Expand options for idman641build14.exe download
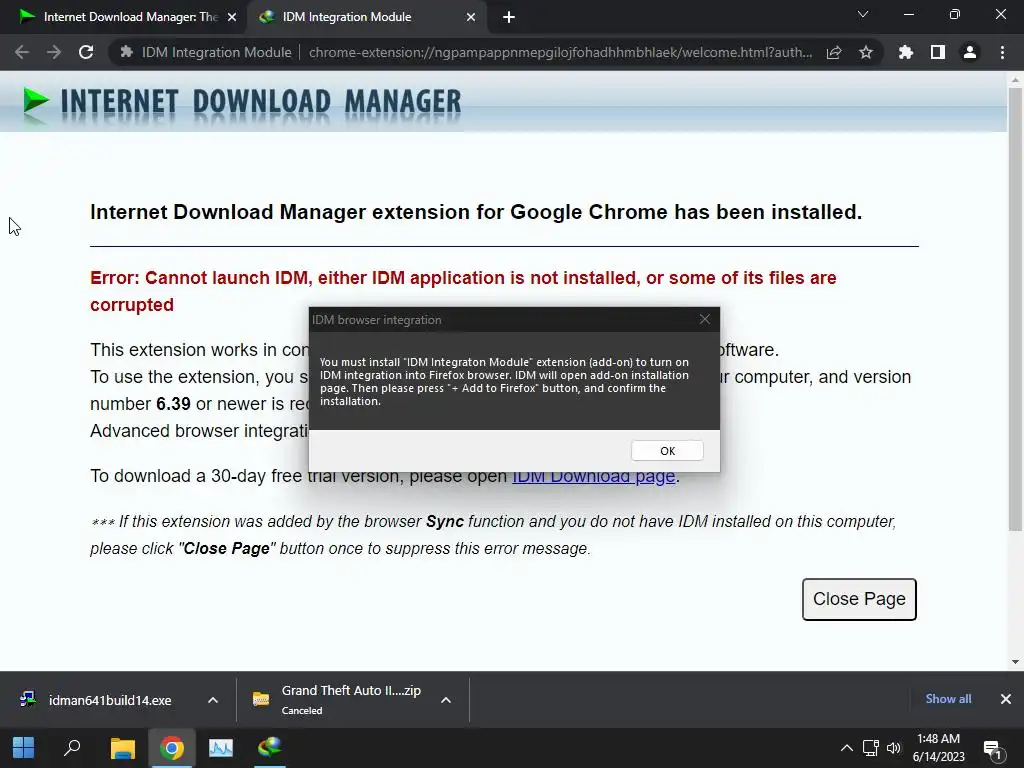 [x=213, y=700]
